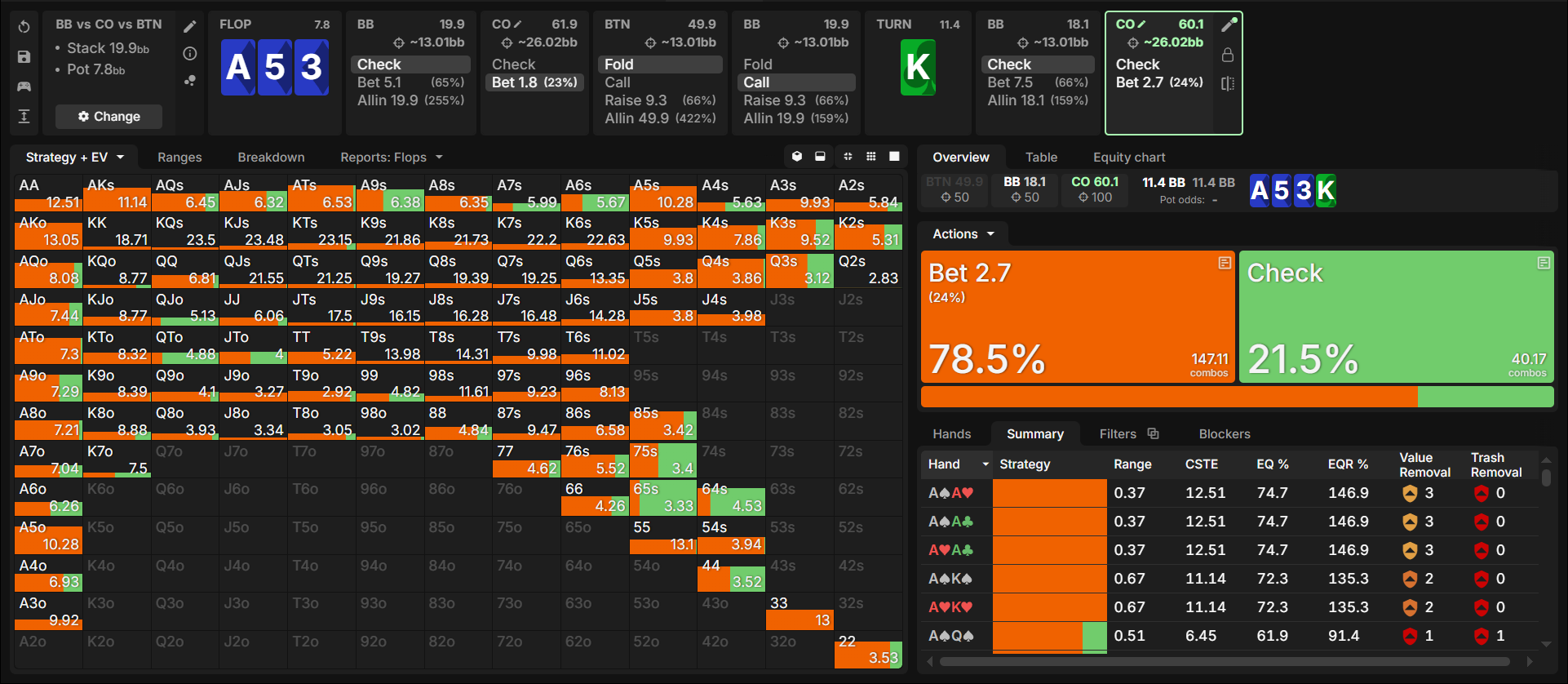The height and width of the screenshot is (684, 1568).
Task: Open the Blockers tab
Action: coord(1224,434)
